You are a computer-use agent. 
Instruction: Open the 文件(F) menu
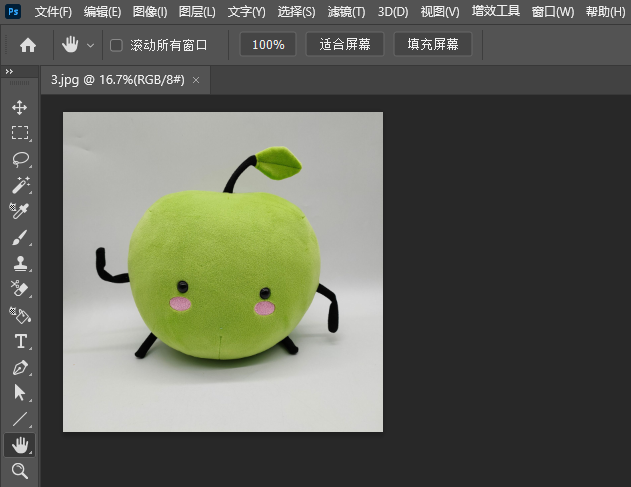click(x=53, y=12)
